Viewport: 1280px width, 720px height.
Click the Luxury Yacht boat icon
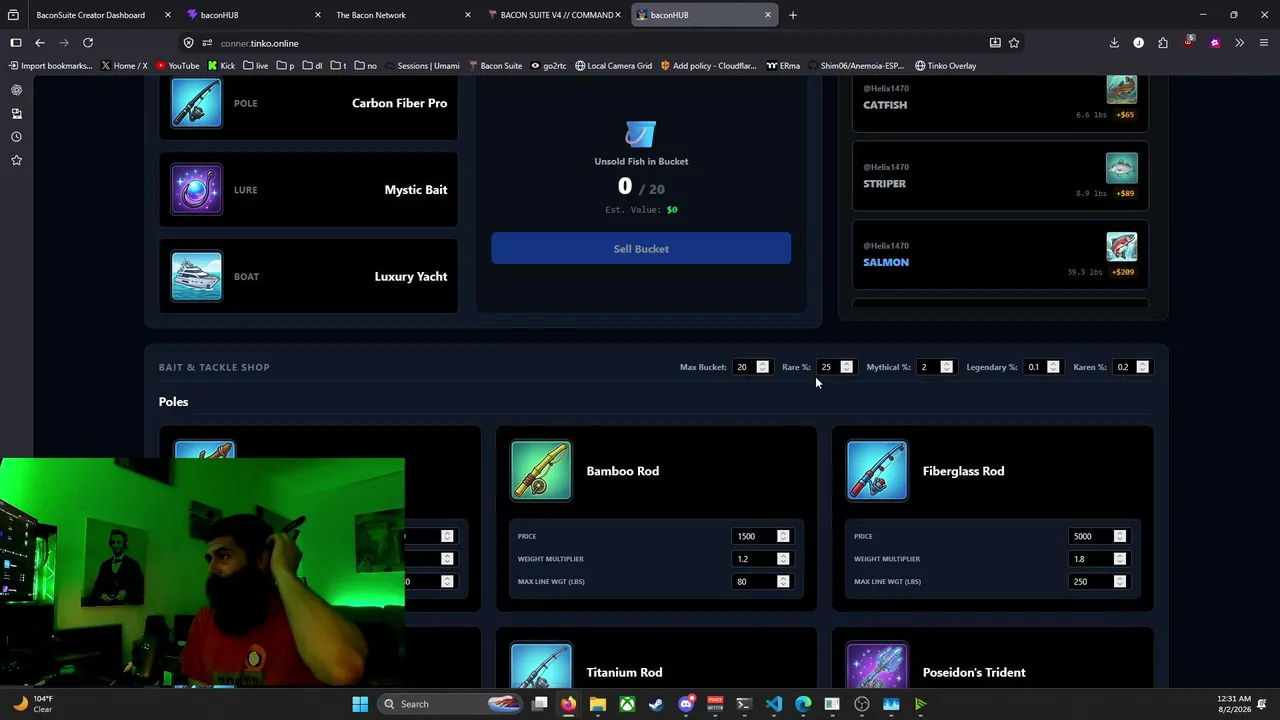pyautogui.click(x=196, y=276)
